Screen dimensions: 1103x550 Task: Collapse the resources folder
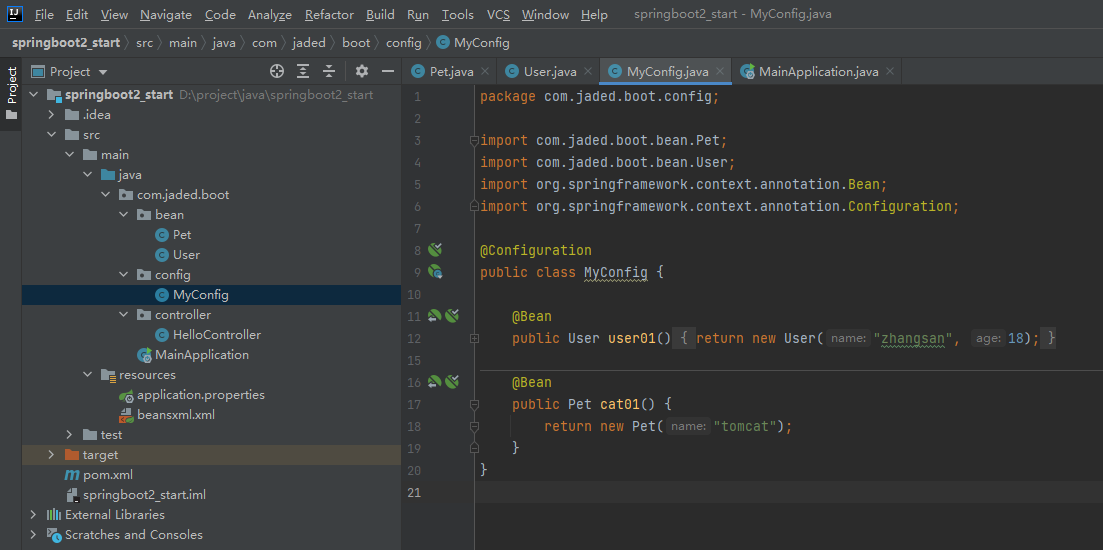87,375
